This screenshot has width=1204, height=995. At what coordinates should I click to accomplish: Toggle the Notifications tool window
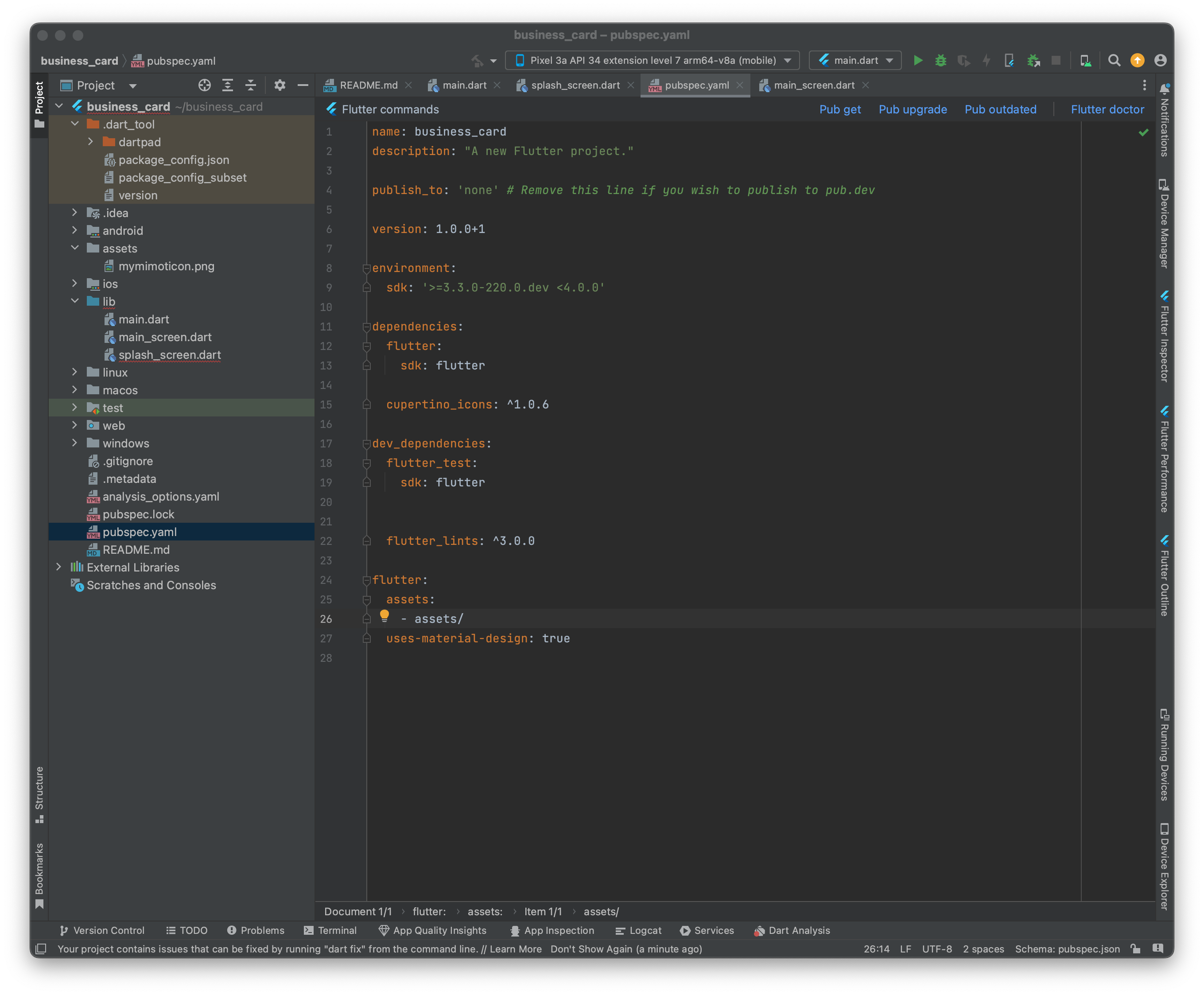1164,120
